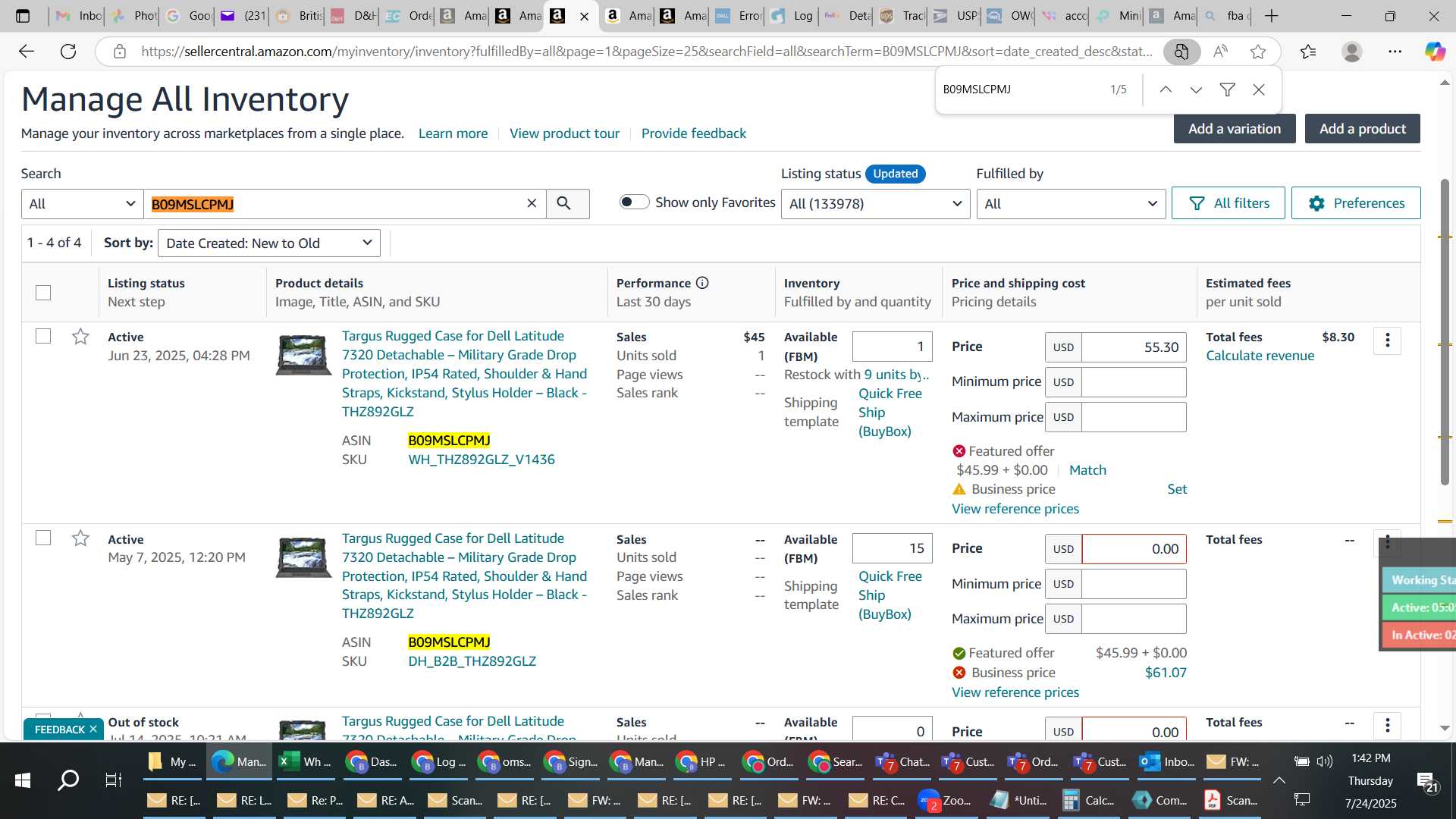The height and width of the screenshot is (819, 1456).
Task: Click Match next to featured offer $45.99
Action: coord(1087,470)
